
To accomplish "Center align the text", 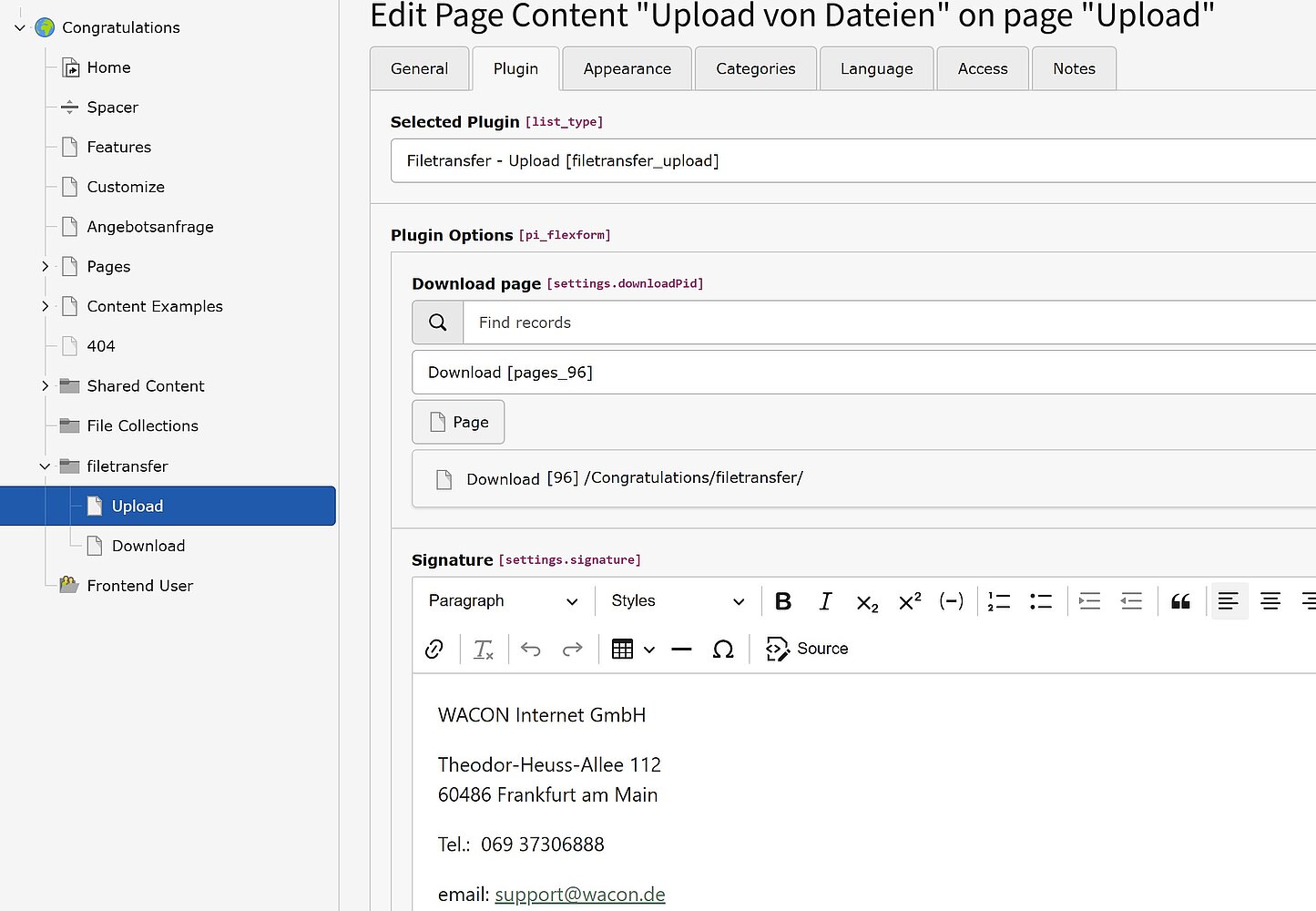I will click(x=1270, y=601).
